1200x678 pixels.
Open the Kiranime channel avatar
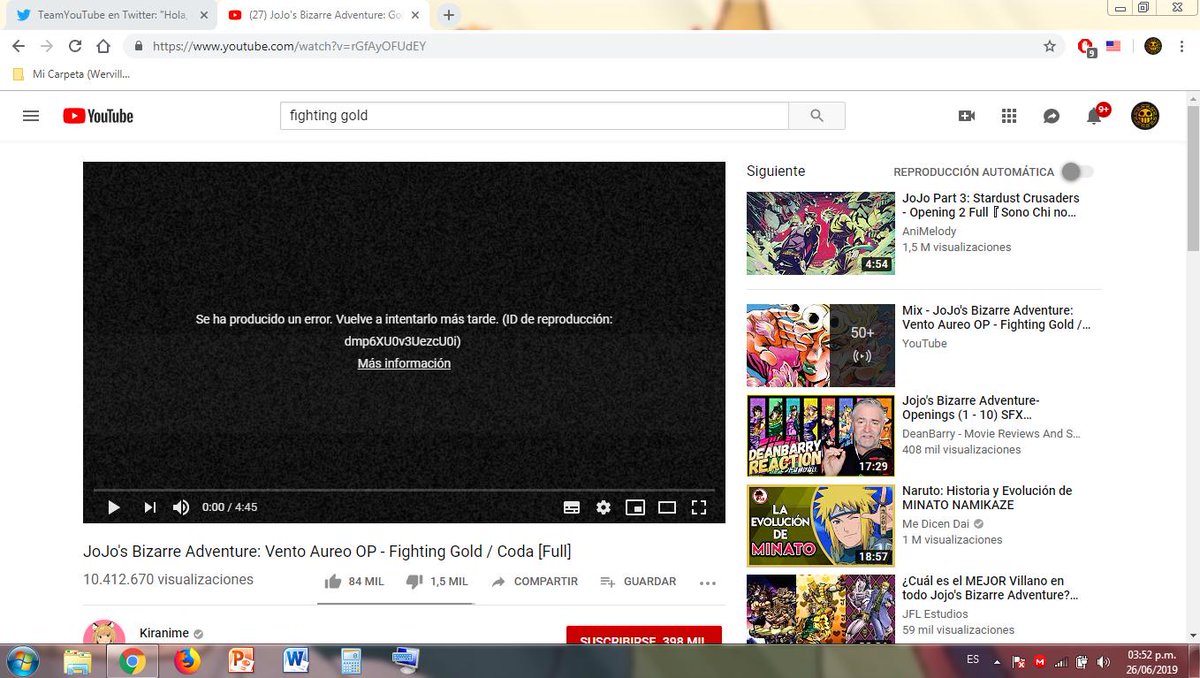pos(104,633)
